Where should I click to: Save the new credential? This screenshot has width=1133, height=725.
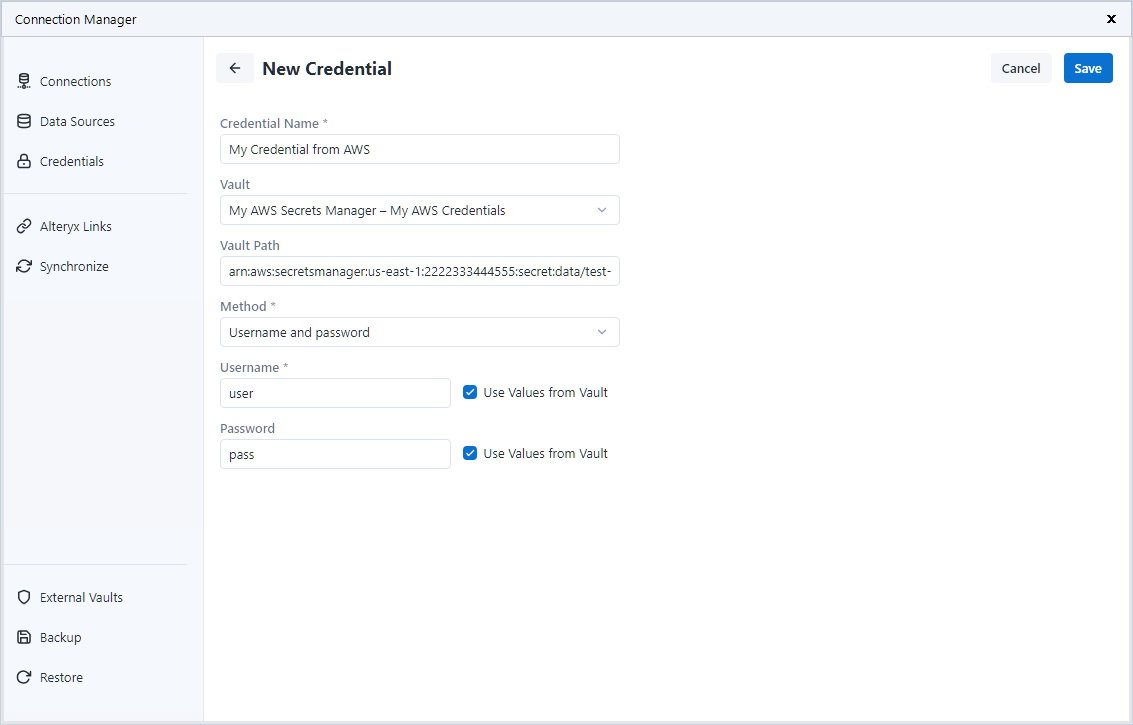(x=1088, y=68)
